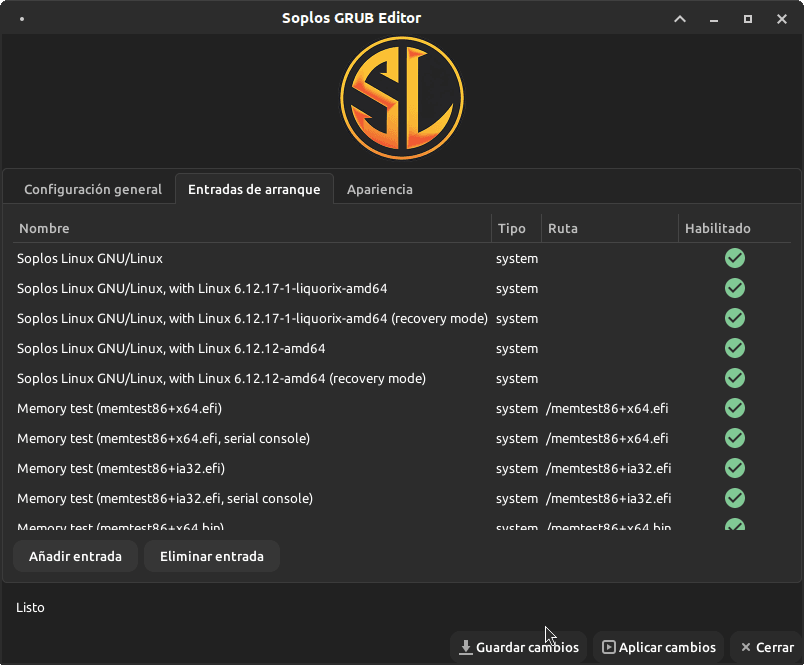Select Memory test (memtest86+ia32.efi) row name
Viewport: 804px width, 665px height.
(x=121, y=468)
